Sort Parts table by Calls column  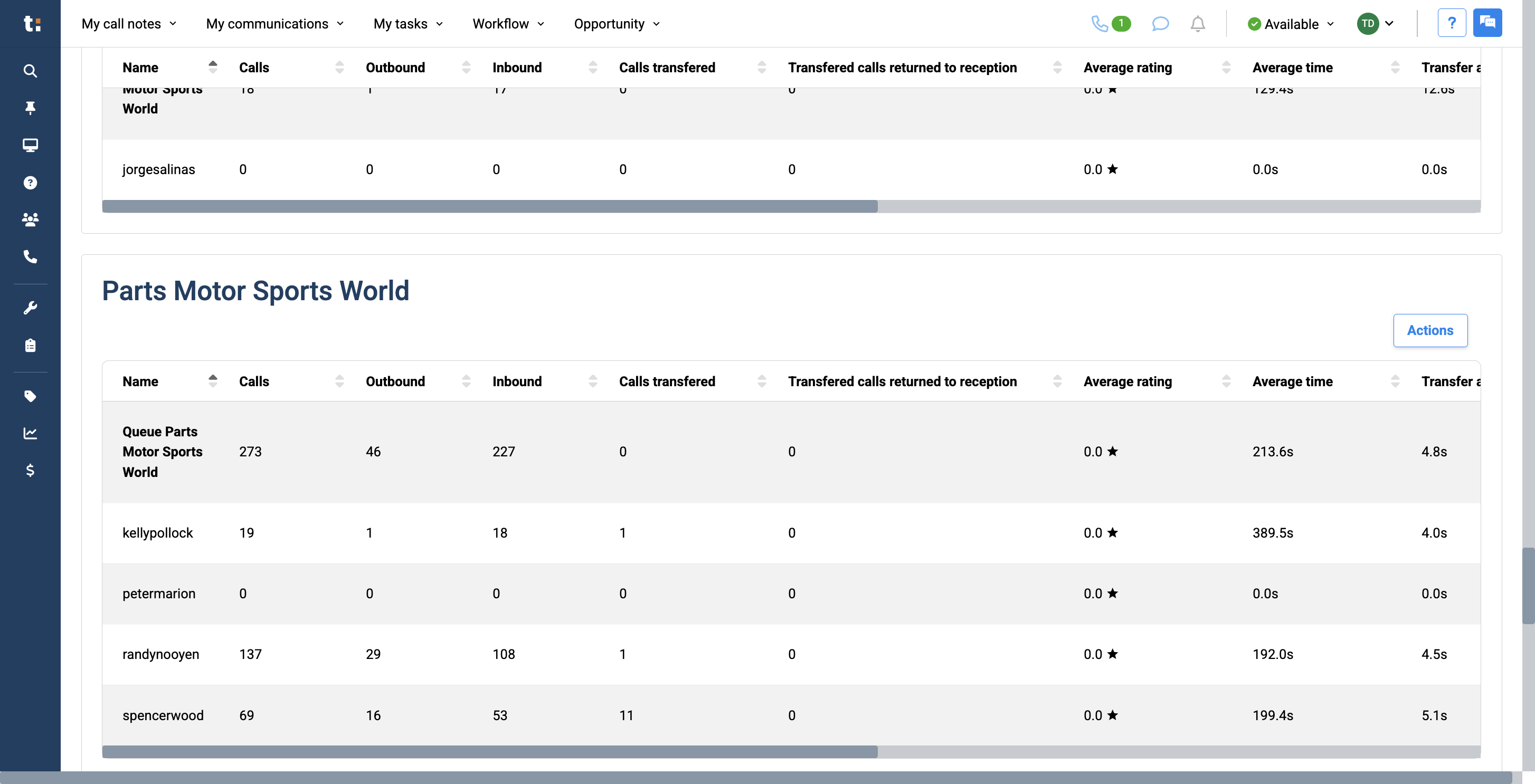(x=339, y=381)
